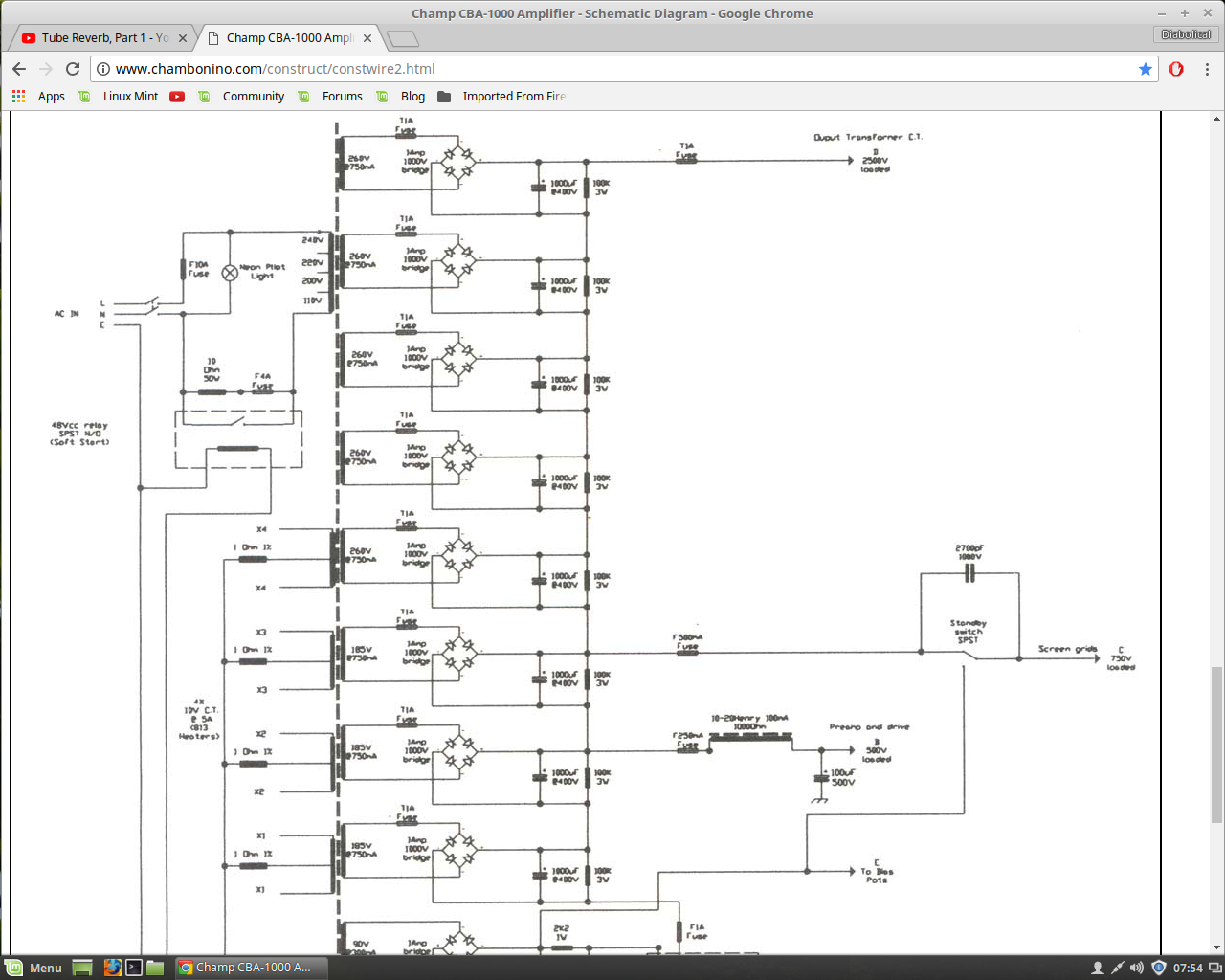Click the vertical page scrollbar thumb

[x=1216, y=745]
